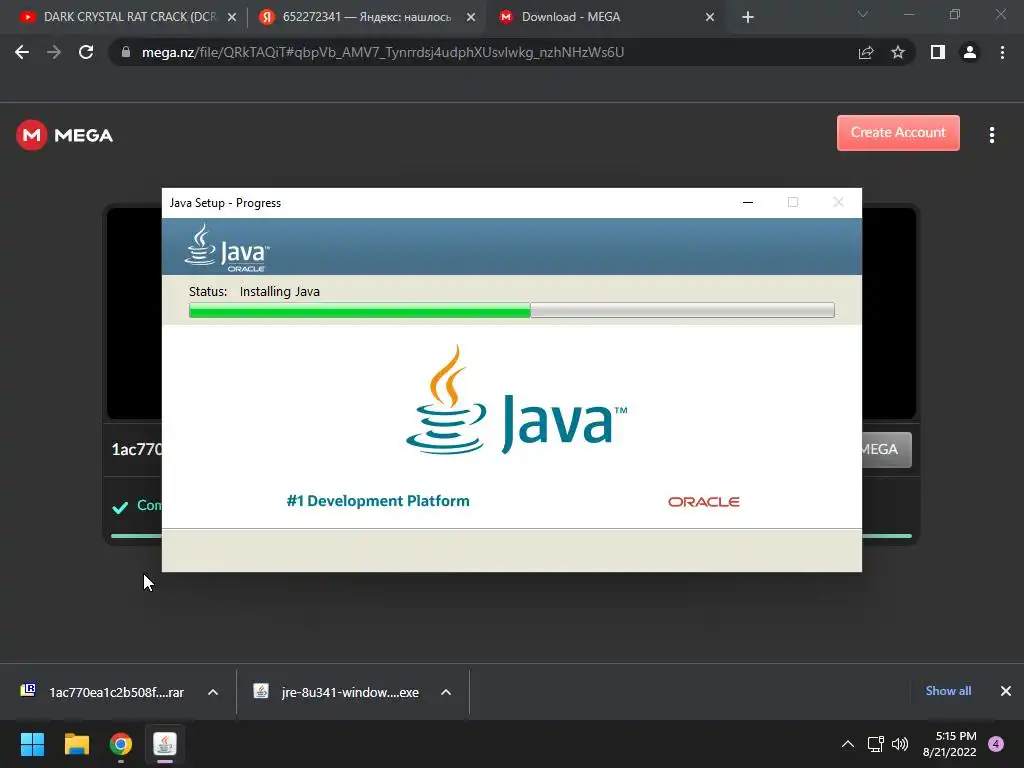Click the Java Oracle logo in header

pyautogui.click(x=227, y=247)
